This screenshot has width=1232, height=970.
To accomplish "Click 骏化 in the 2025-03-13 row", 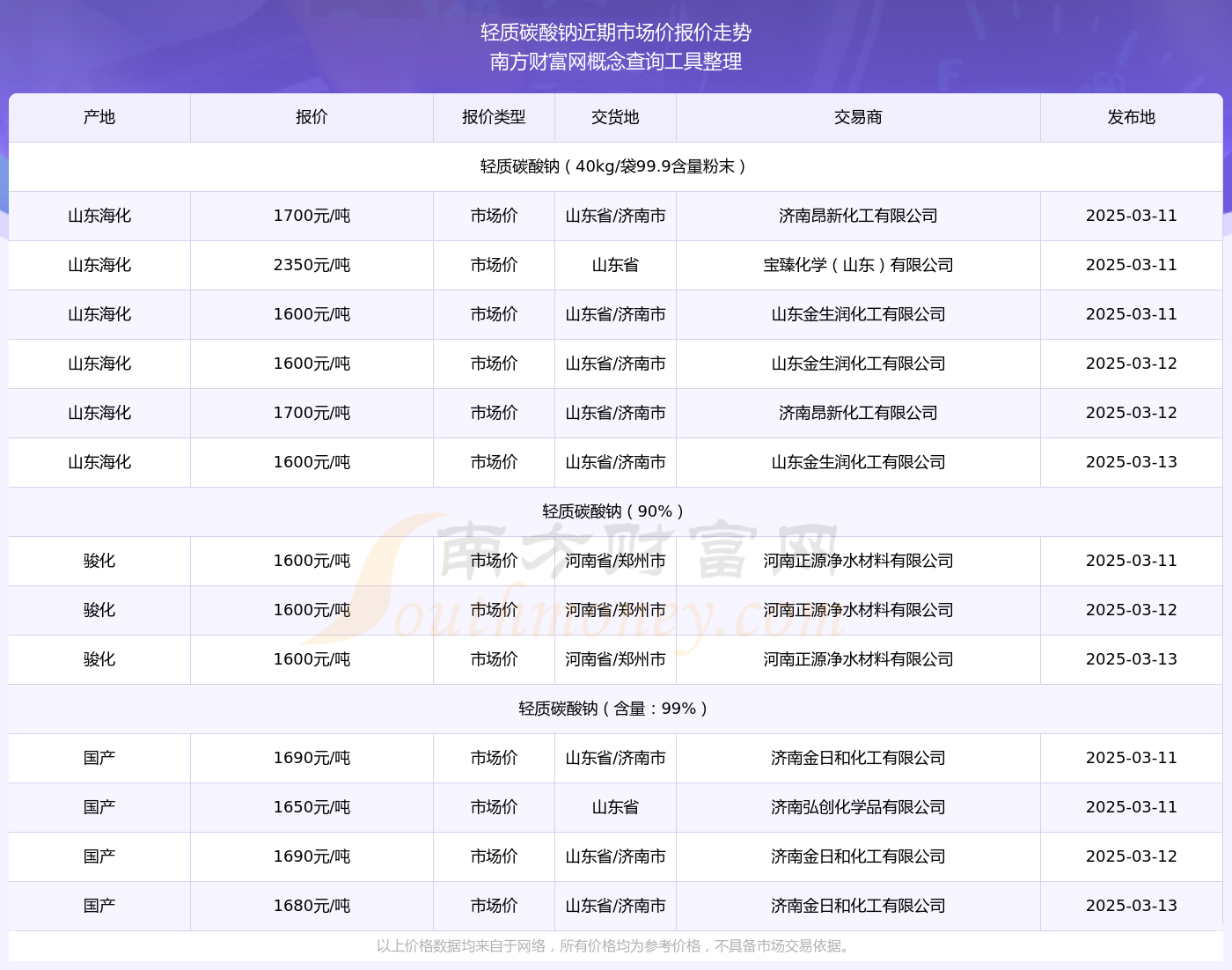I will click(x=99, y=659).
